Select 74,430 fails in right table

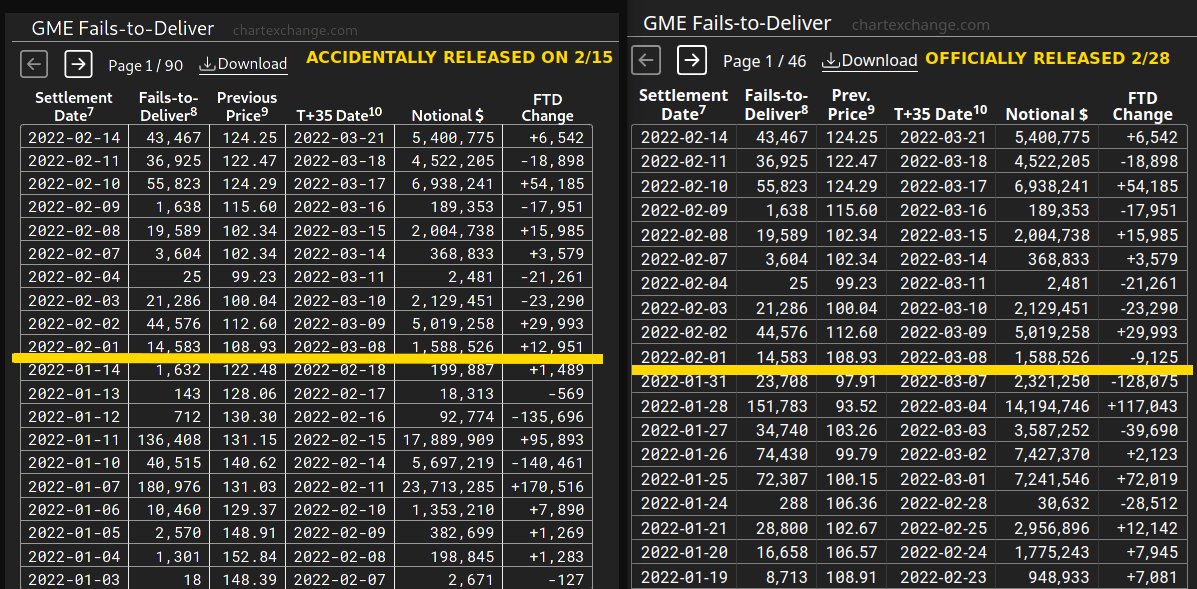(783, 455)
